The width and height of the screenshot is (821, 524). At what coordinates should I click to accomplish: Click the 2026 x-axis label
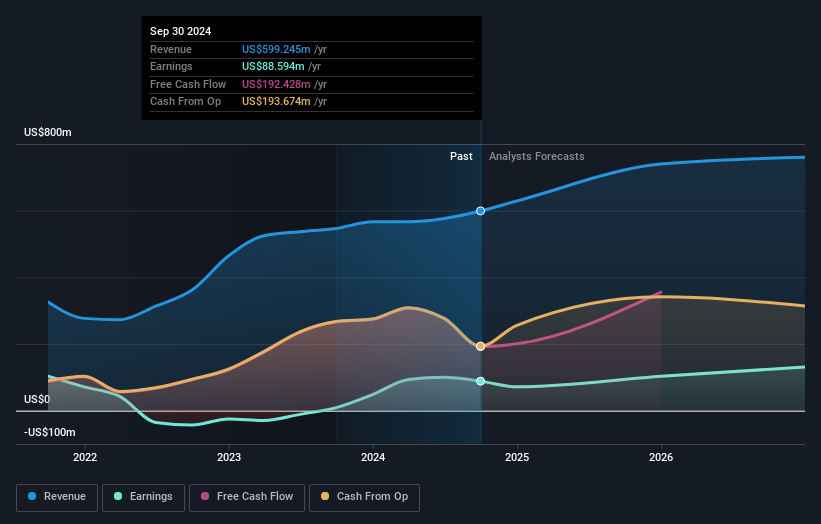tap(661, 457)
